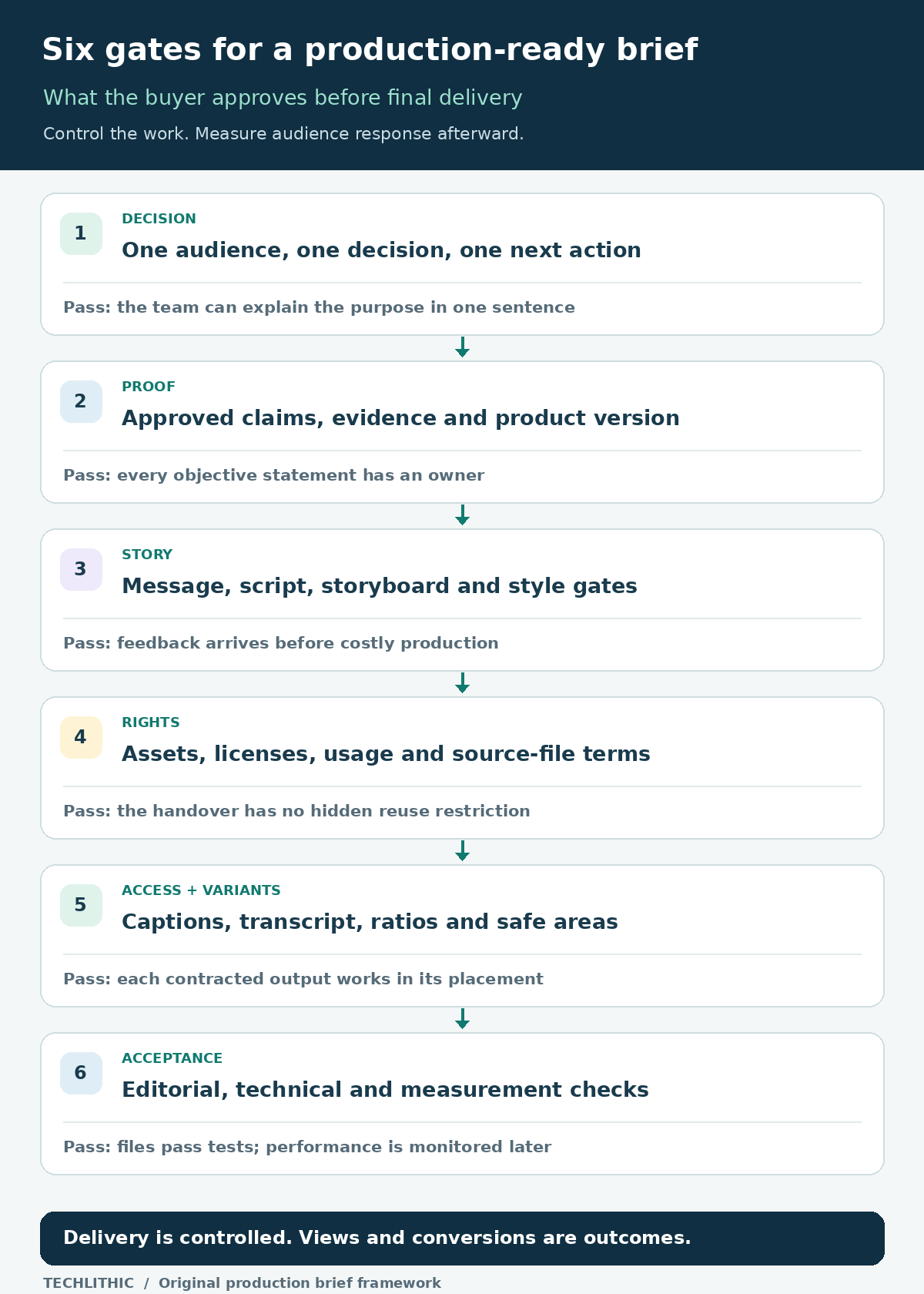This screenshot has width=924, height=1294.
Task: Click the 'ACCEPTANCE' label
Action: point(172,1058)
